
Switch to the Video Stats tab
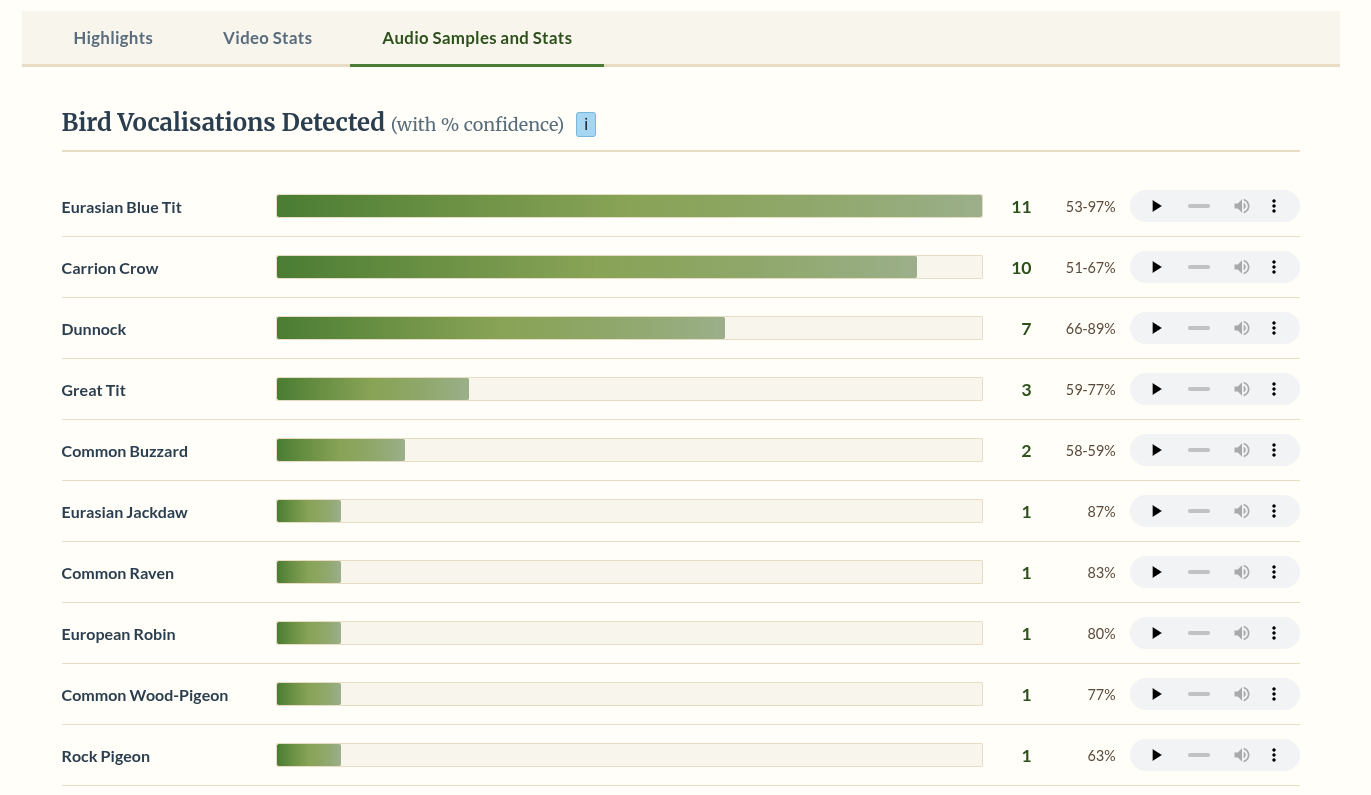click(267, 38)
